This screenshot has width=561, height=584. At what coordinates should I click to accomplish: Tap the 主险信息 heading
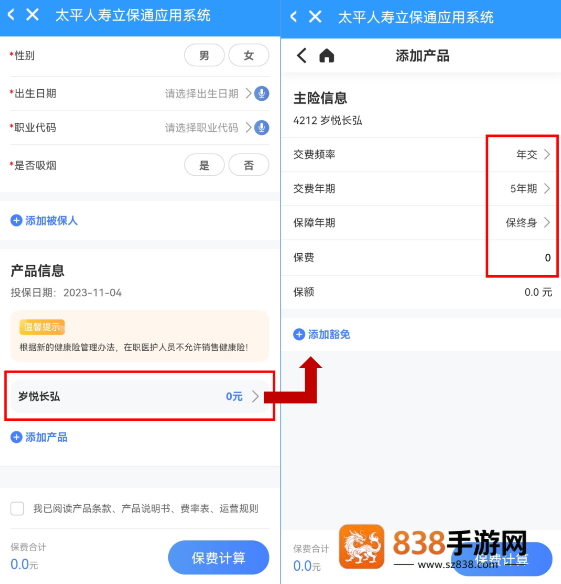(320, 98)
